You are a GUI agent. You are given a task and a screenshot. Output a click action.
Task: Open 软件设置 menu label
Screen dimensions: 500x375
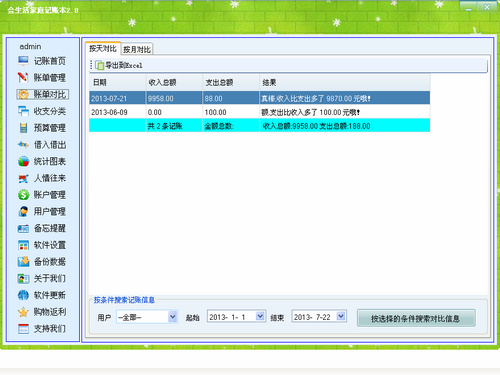coord(50,245)
